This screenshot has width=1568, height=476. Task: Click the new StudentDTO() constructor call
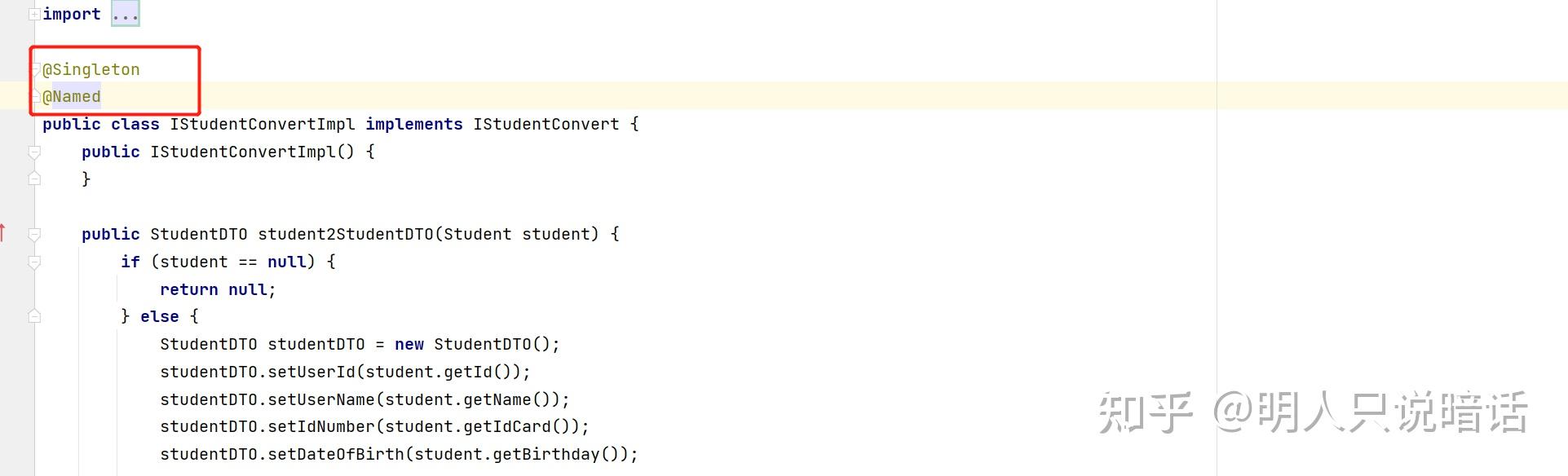[x=472, y=344]
